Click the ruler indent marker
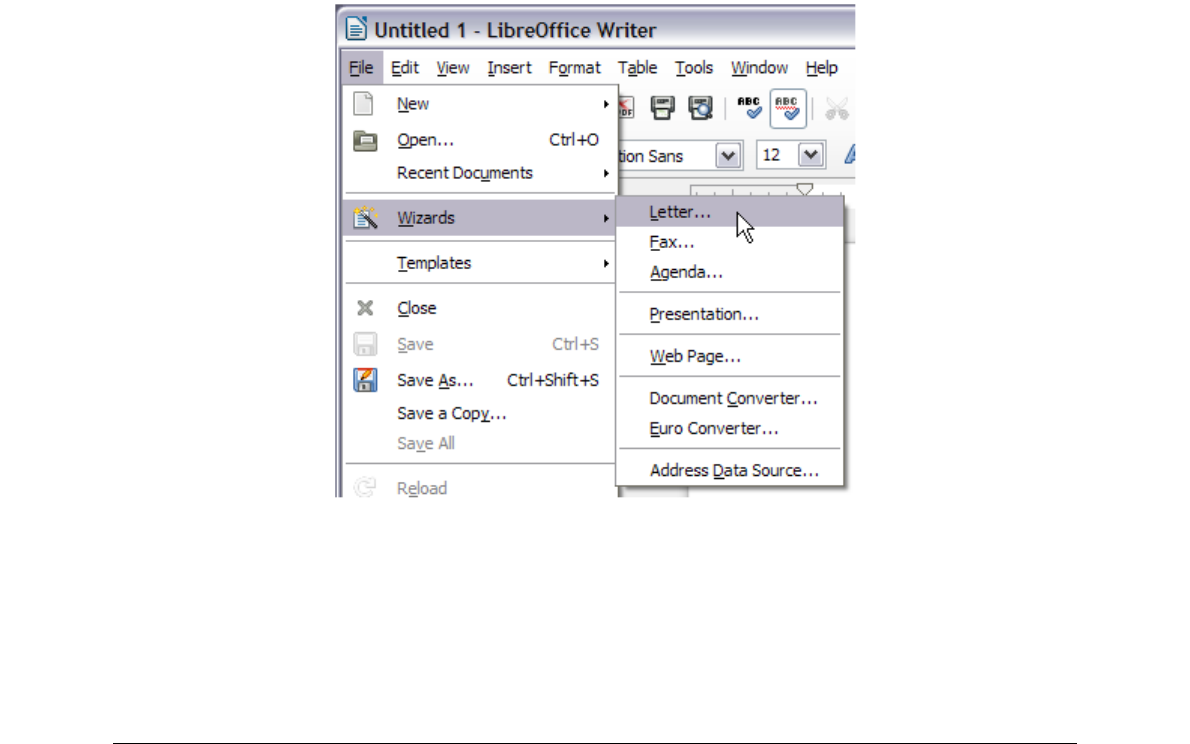 pos(804,189)
